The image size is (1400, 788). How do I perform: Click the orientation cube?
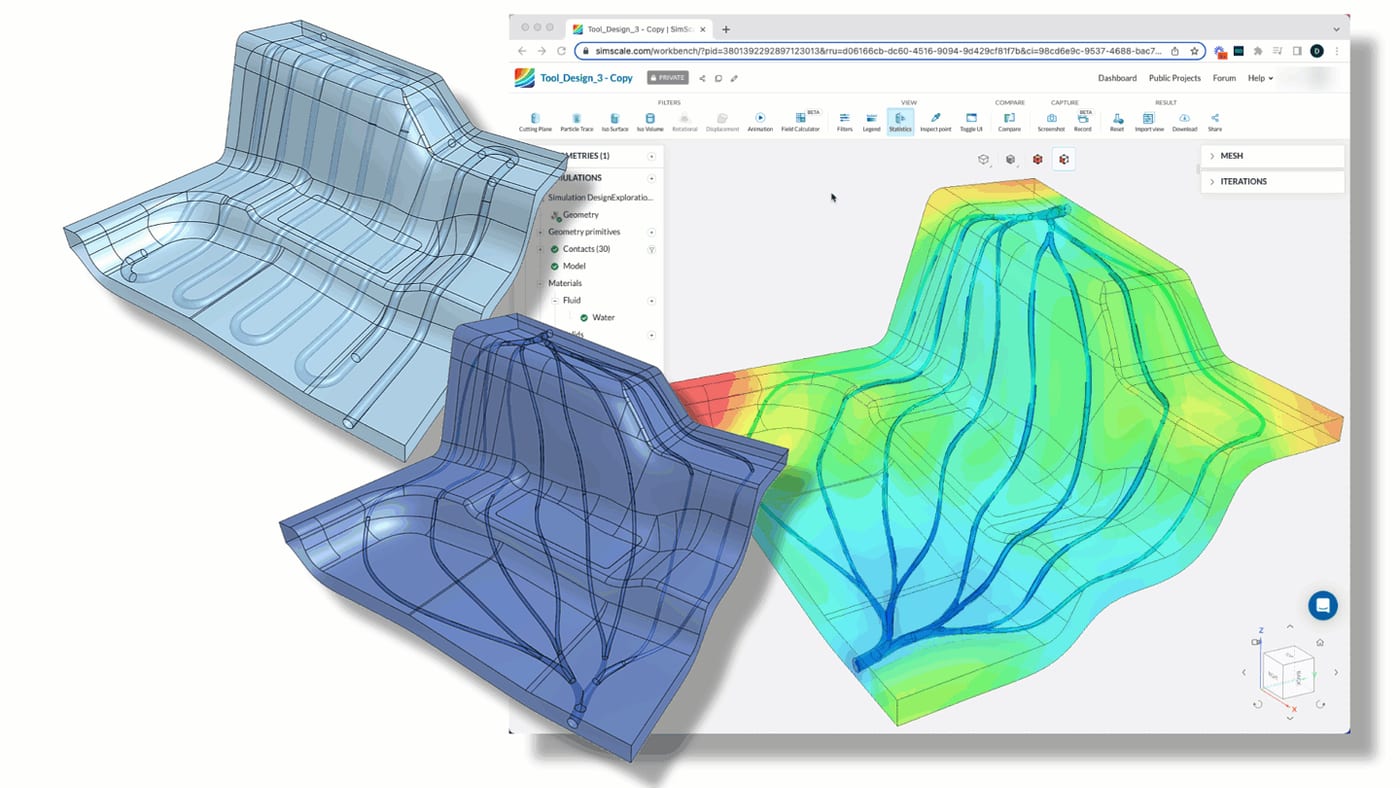pyautogui.click(x=1289, y=673)
